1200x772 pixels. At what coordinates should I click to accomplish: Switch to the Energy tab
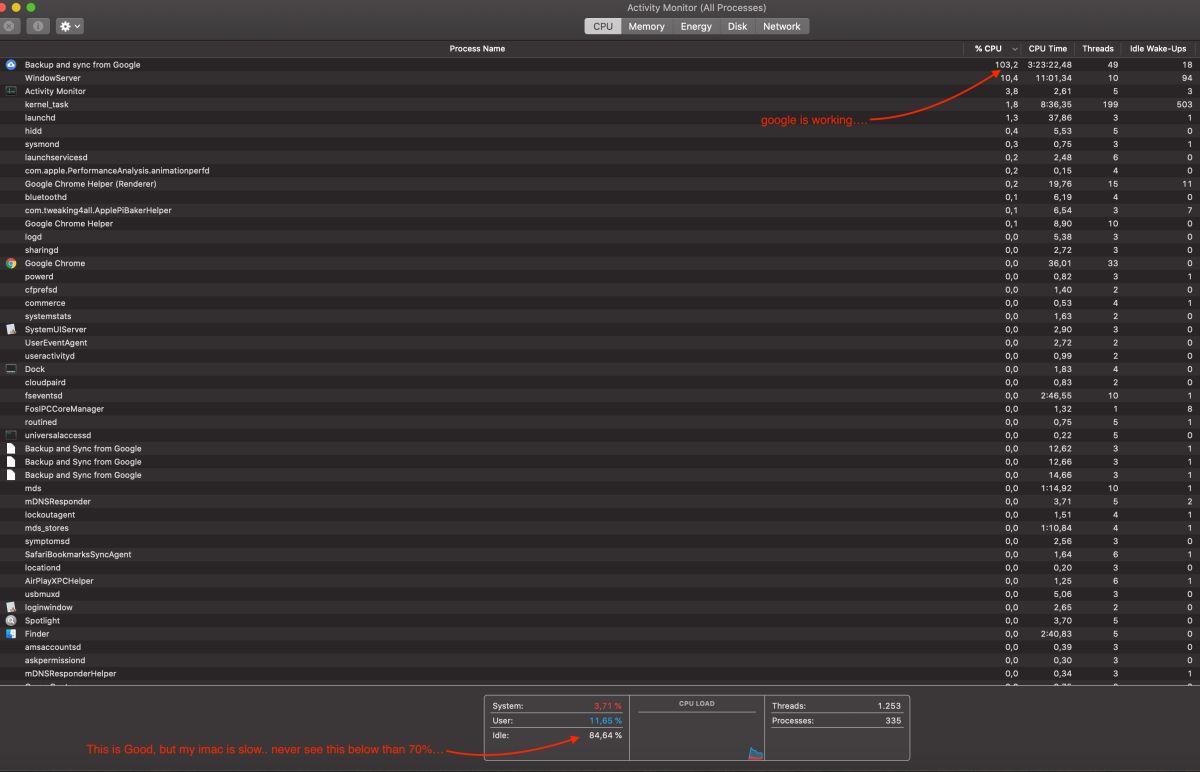pyautogui.click(x=696, y=27)
